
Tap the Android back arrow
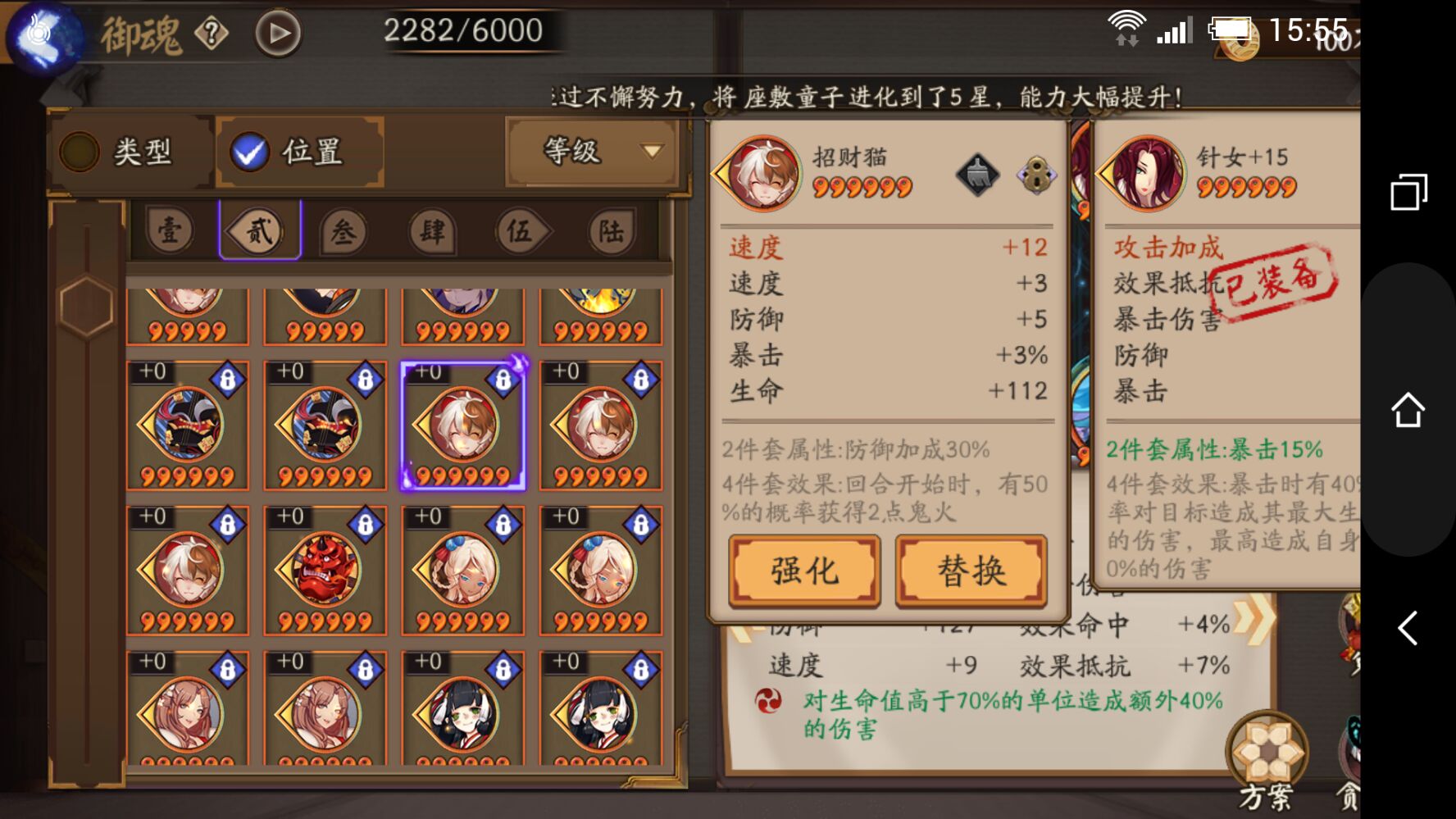tap(1408, 629)
